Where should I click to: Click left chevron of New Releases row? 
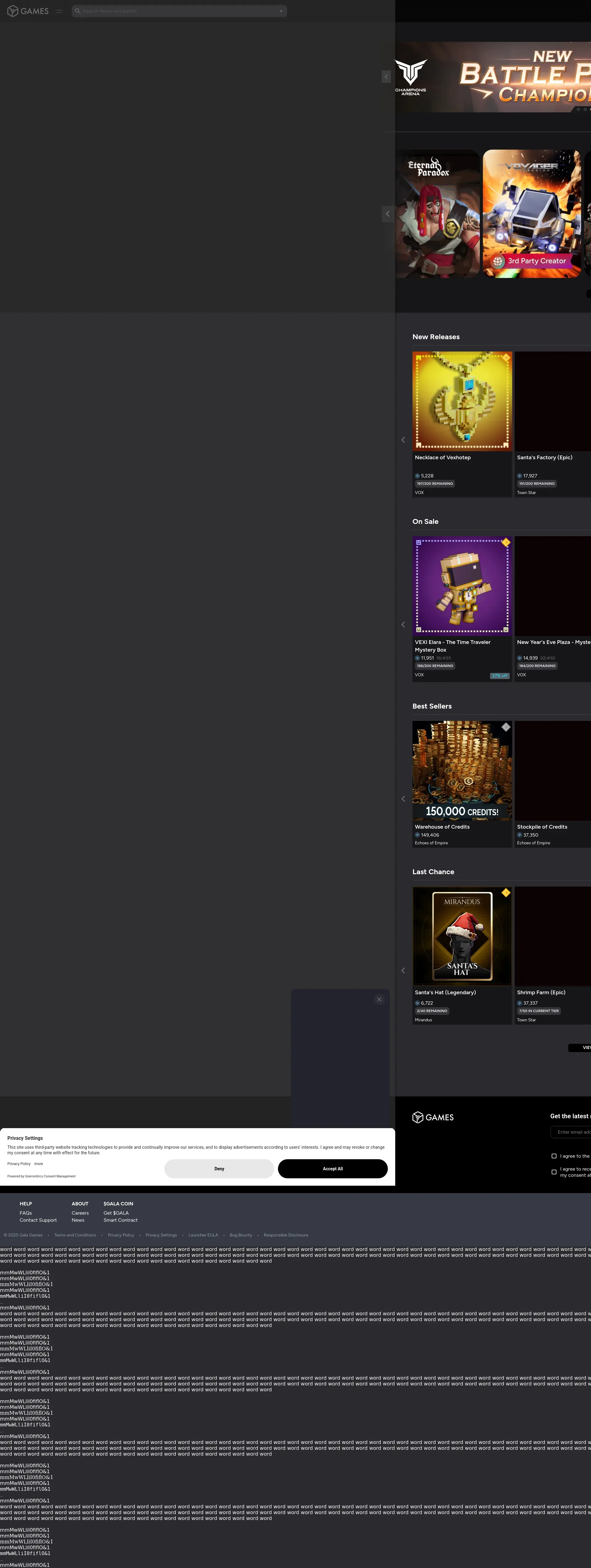click(403, 440)
